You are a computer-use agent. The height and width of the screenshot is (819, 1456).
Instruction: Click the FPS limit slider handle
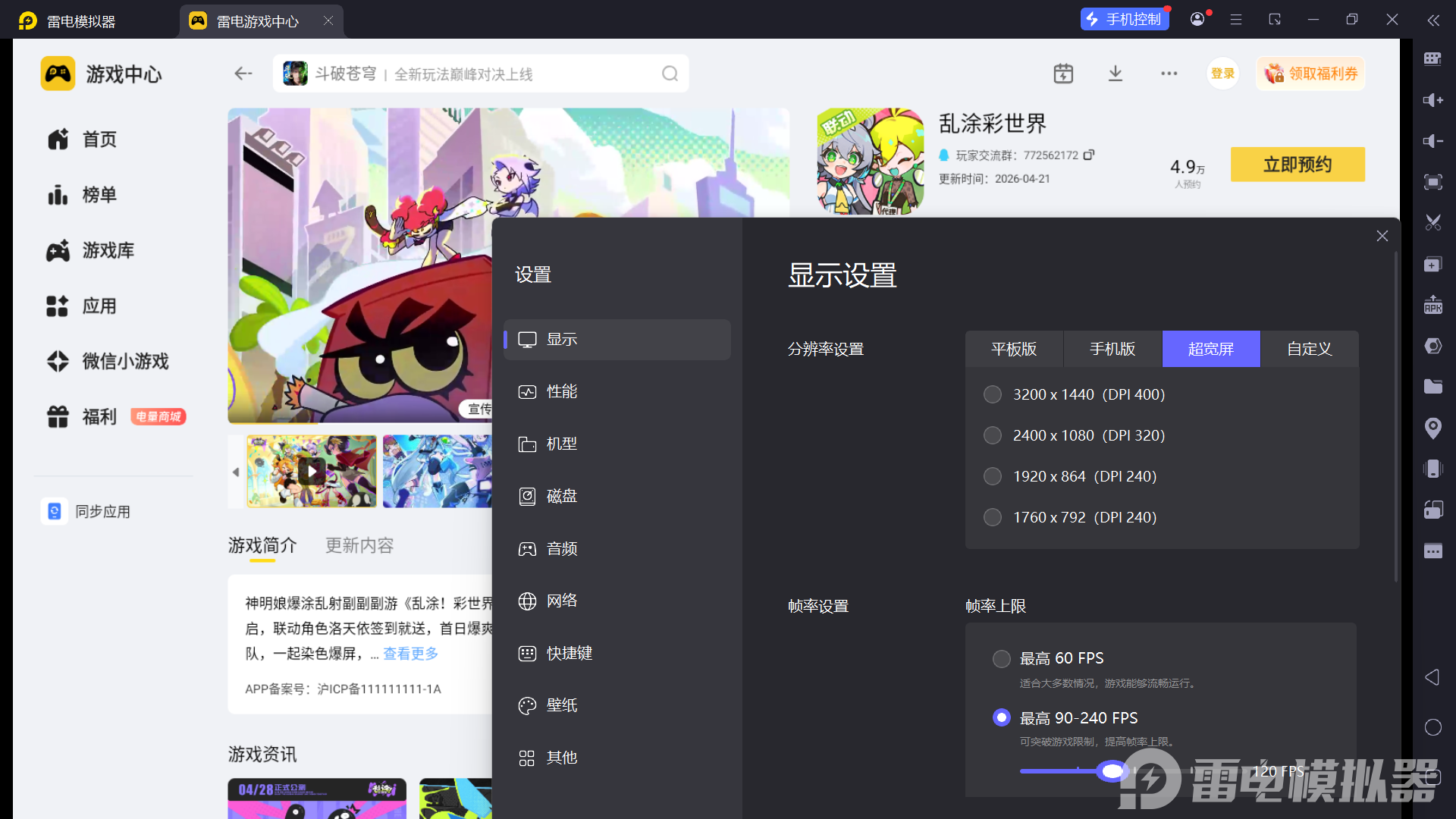click(1112, 771)
